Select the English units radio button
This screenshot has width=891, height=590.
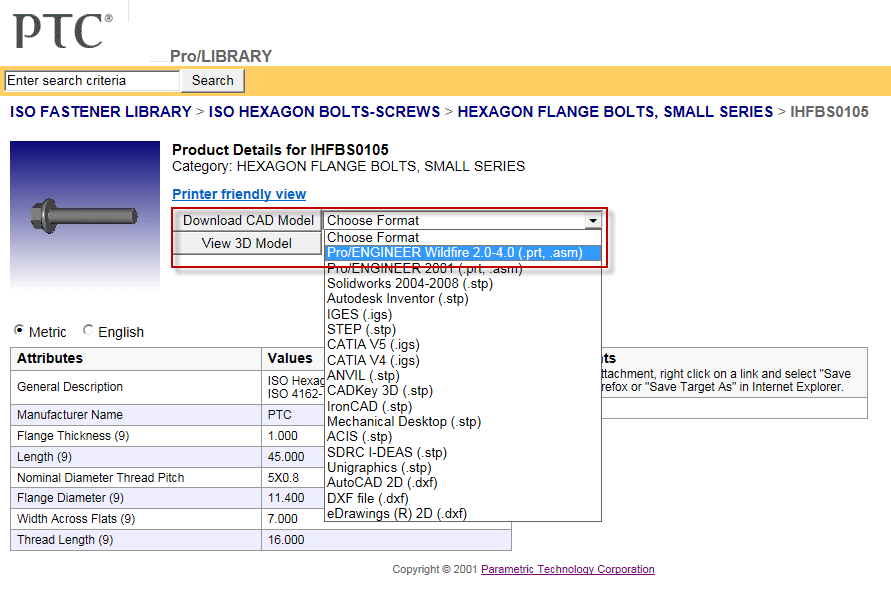(88, 331)
